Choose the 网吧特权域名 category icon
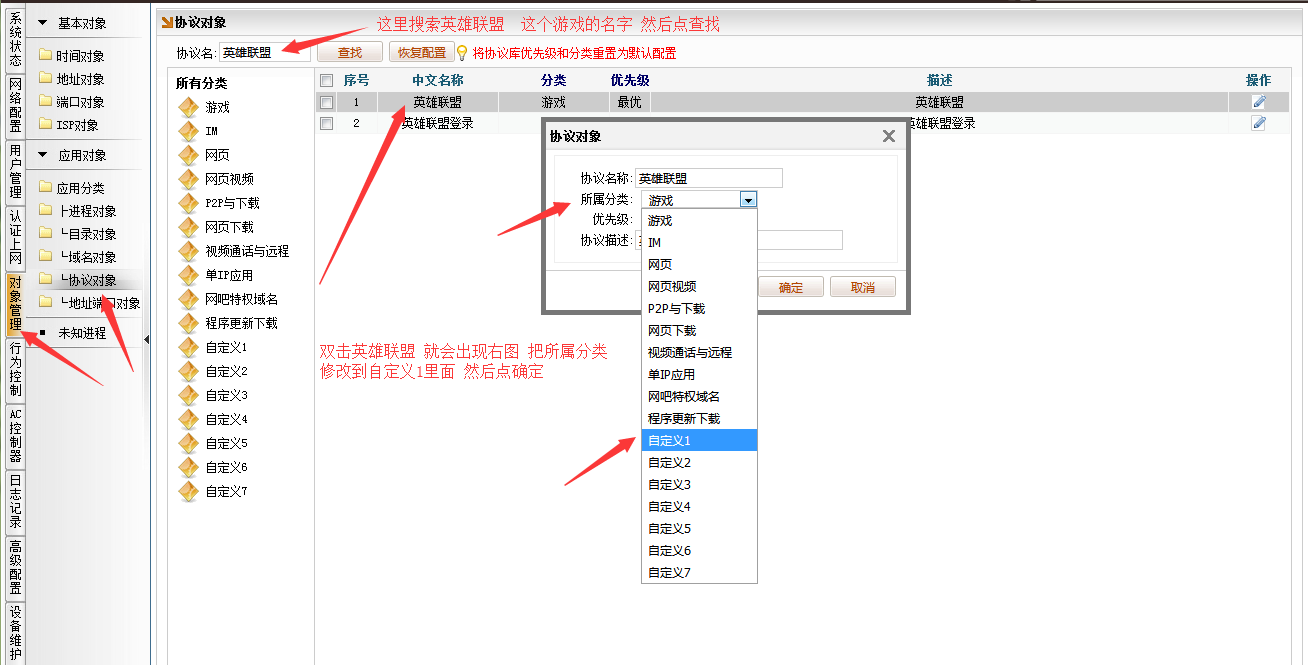 pyautogui.click(x=188, y=299)
